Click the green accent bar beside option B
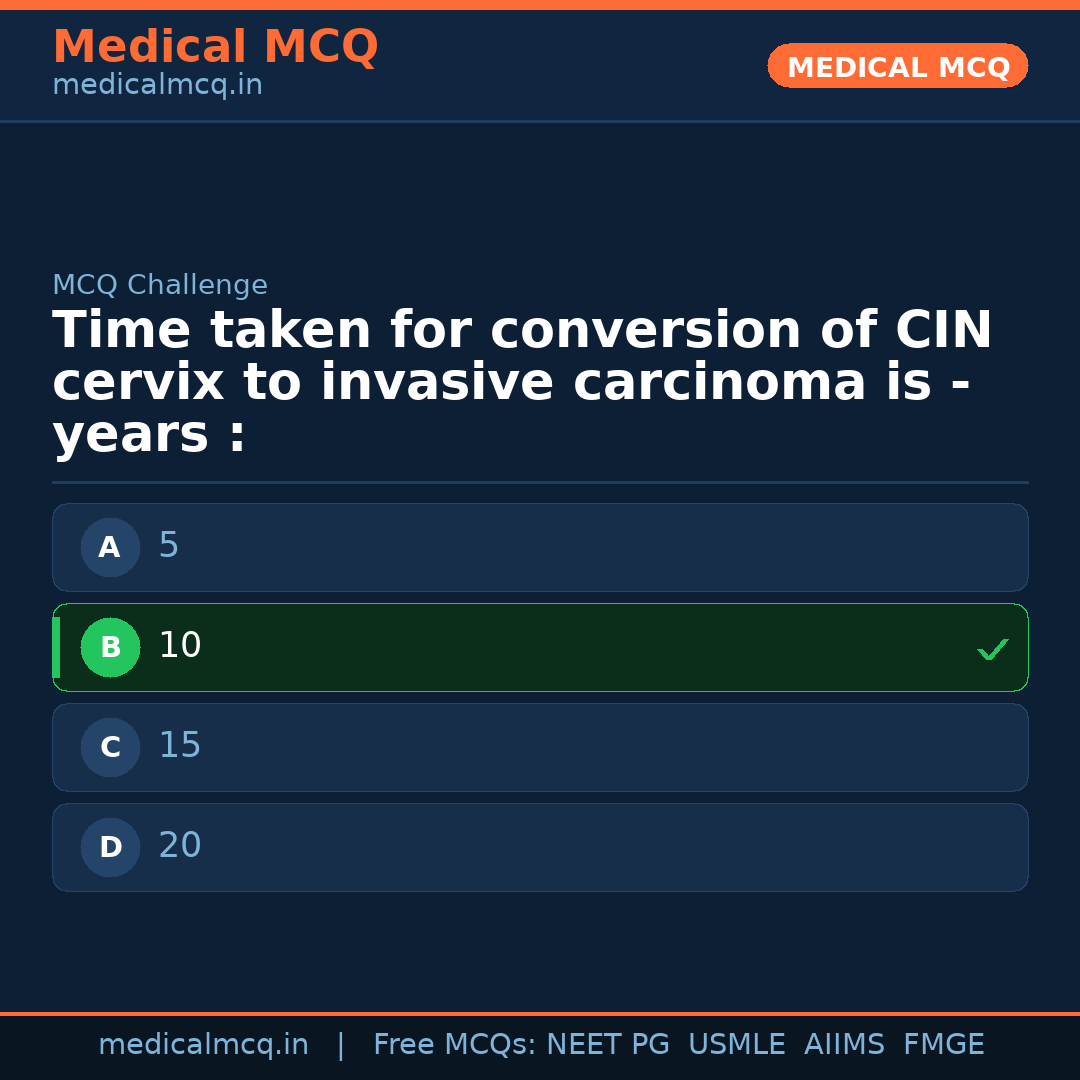 tap(56, 647)
